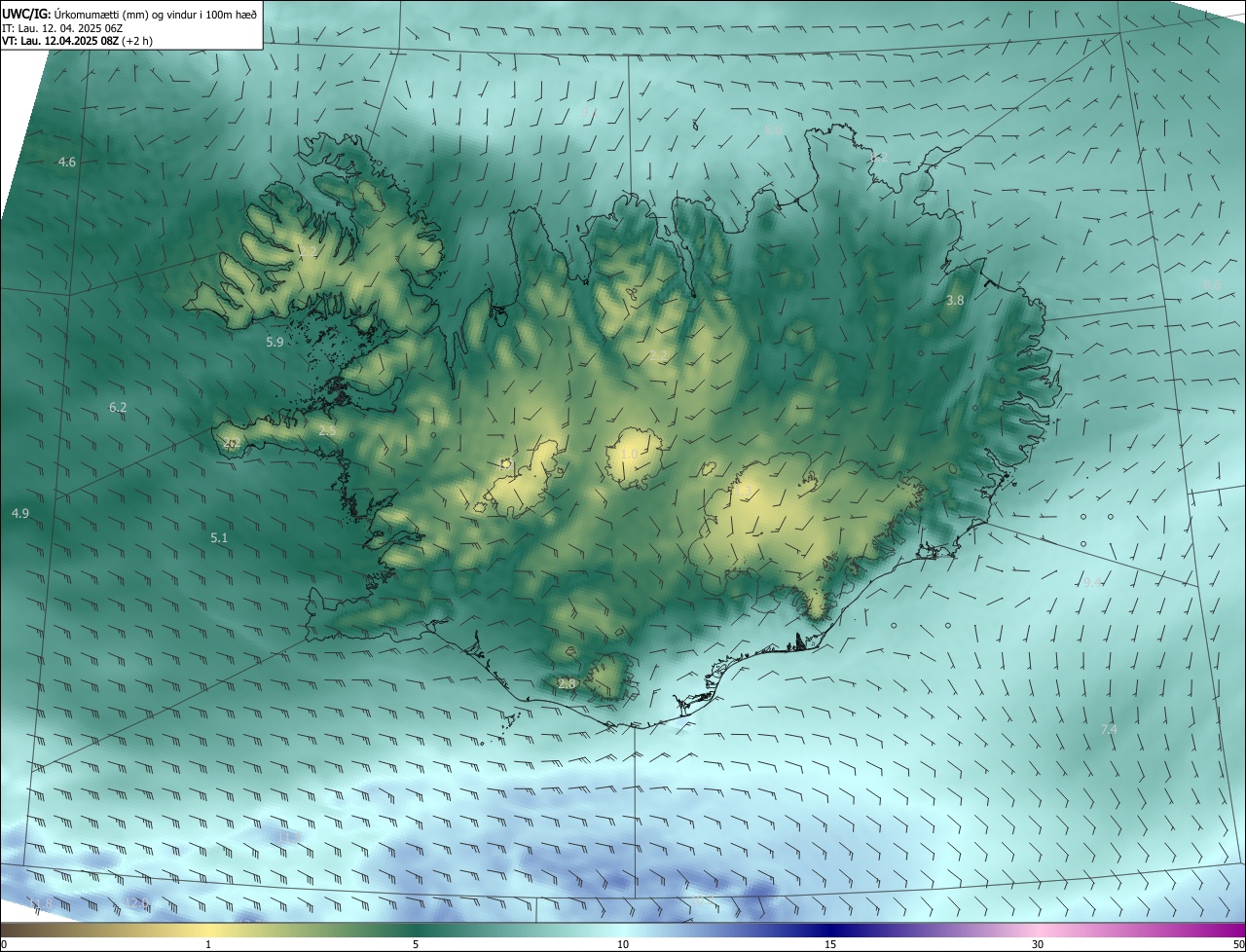The width and height of the screenshot is (1246, 952).
Task: Click the 2.5 value label on the map
Action: pyautogui.click(x=327, y=430)
